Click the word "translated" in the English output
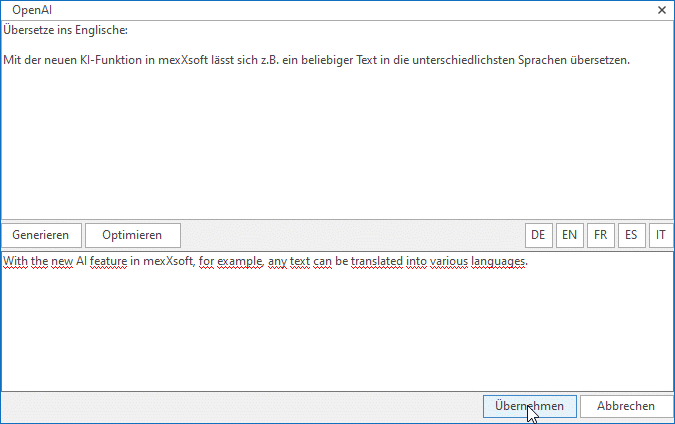This screenshot has height=424, width=675. (x=377, y=261)
